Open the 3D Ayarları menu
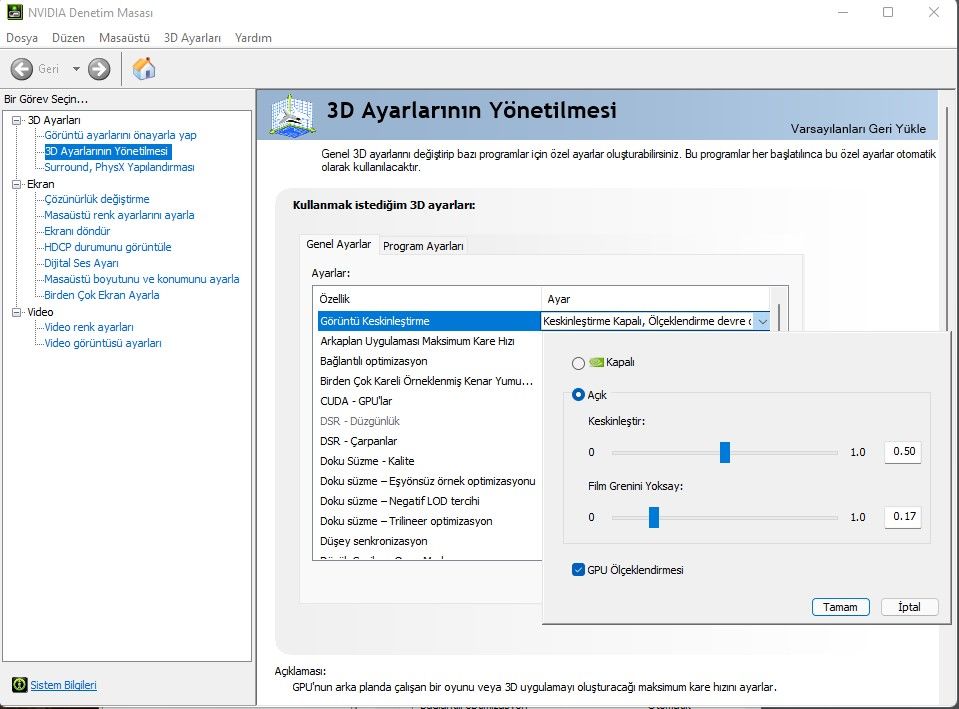959x709 pixels. (192, 38)
